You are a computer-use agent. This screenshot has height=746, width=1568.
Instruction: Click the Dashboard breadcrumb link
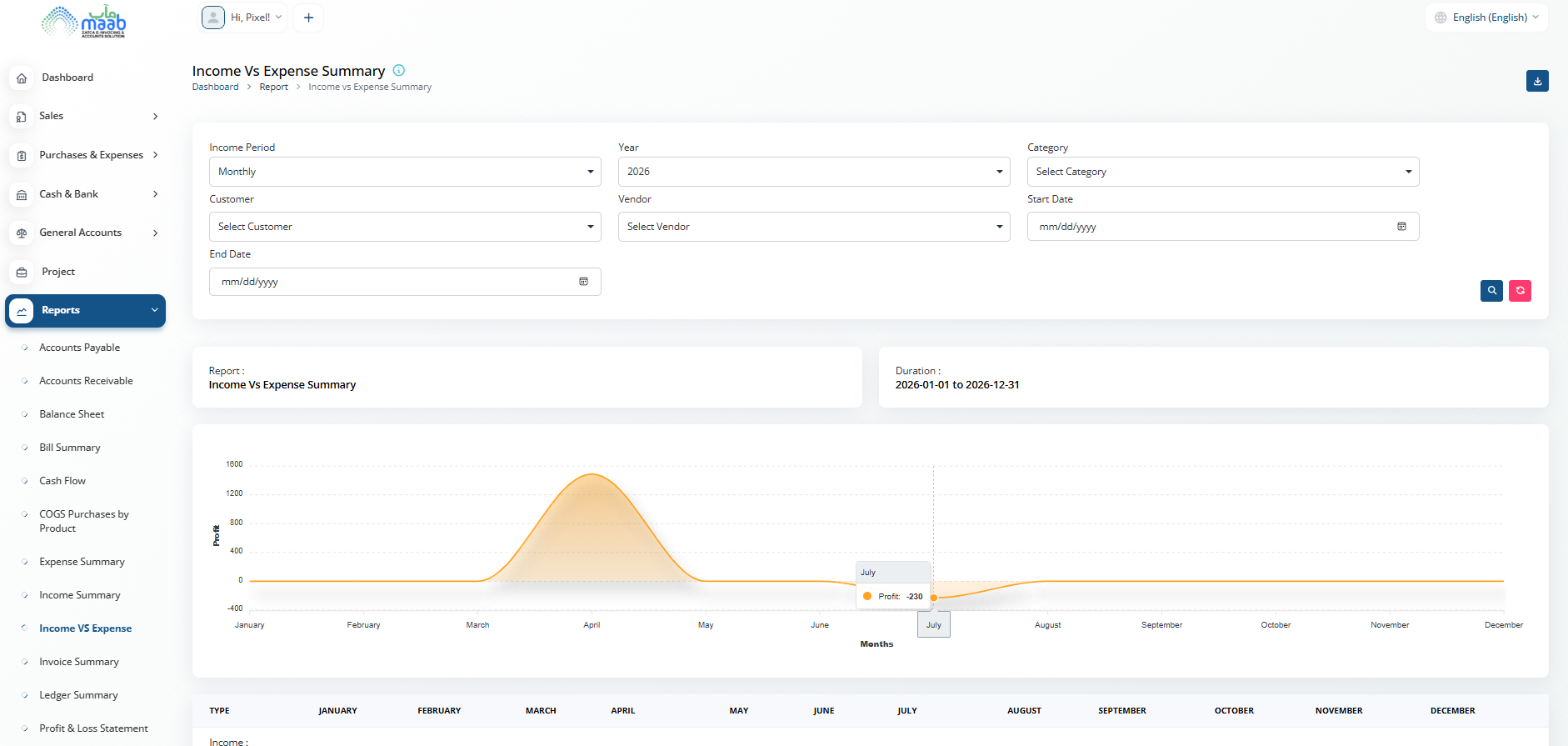(215, 87)
